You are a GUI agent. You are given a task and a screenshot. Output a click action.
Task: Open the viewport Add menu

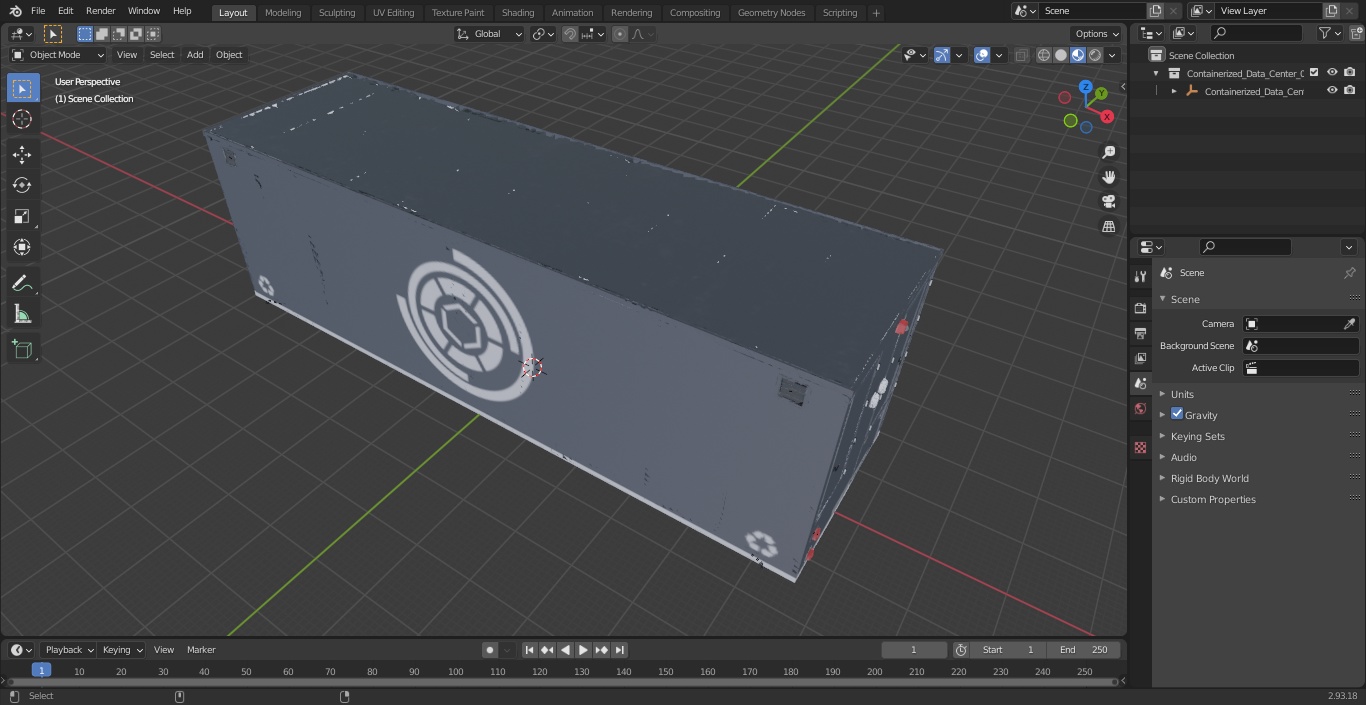195,55
